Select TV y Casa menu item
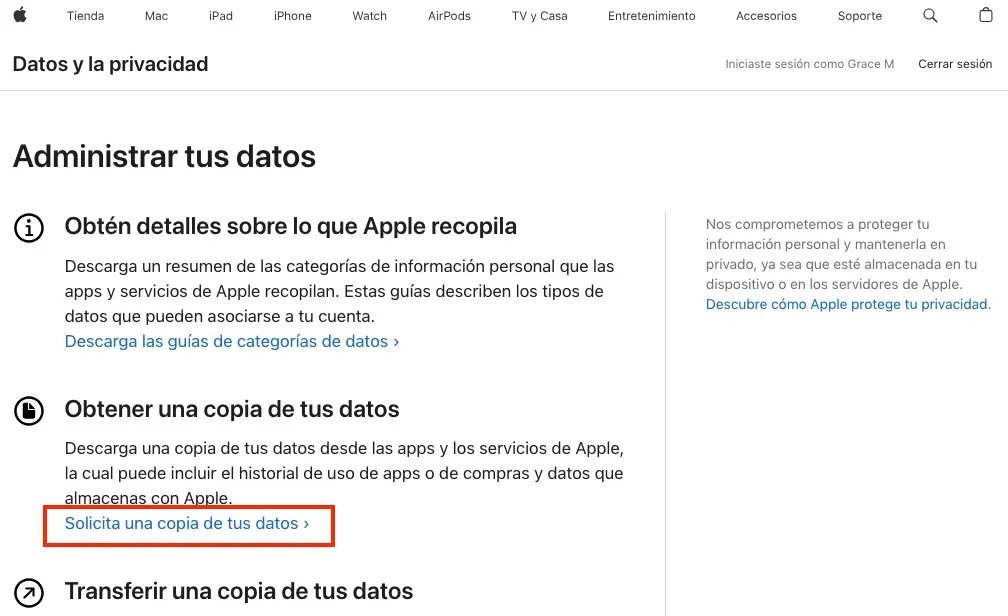This screenshot has width=1008, height=616. (539, 15)
